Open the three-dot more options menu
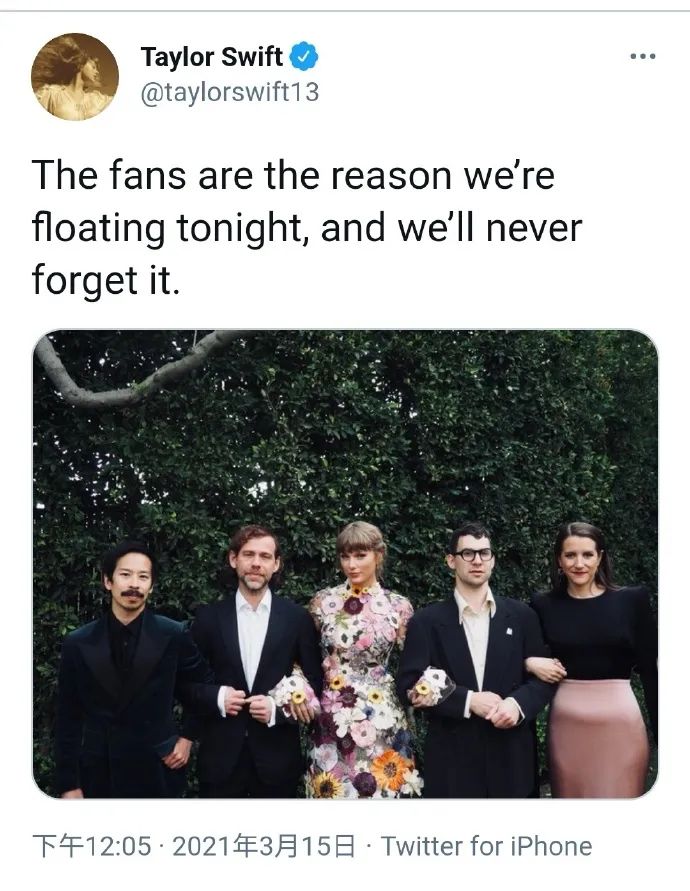This screenshot has width=690, height=891. pos(643,56)
